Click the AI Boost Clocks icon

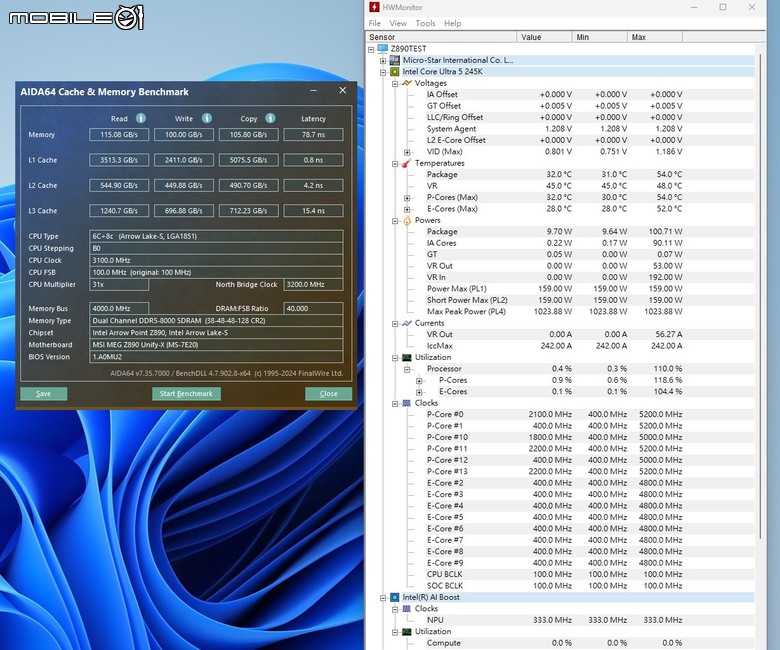(407, 609)
